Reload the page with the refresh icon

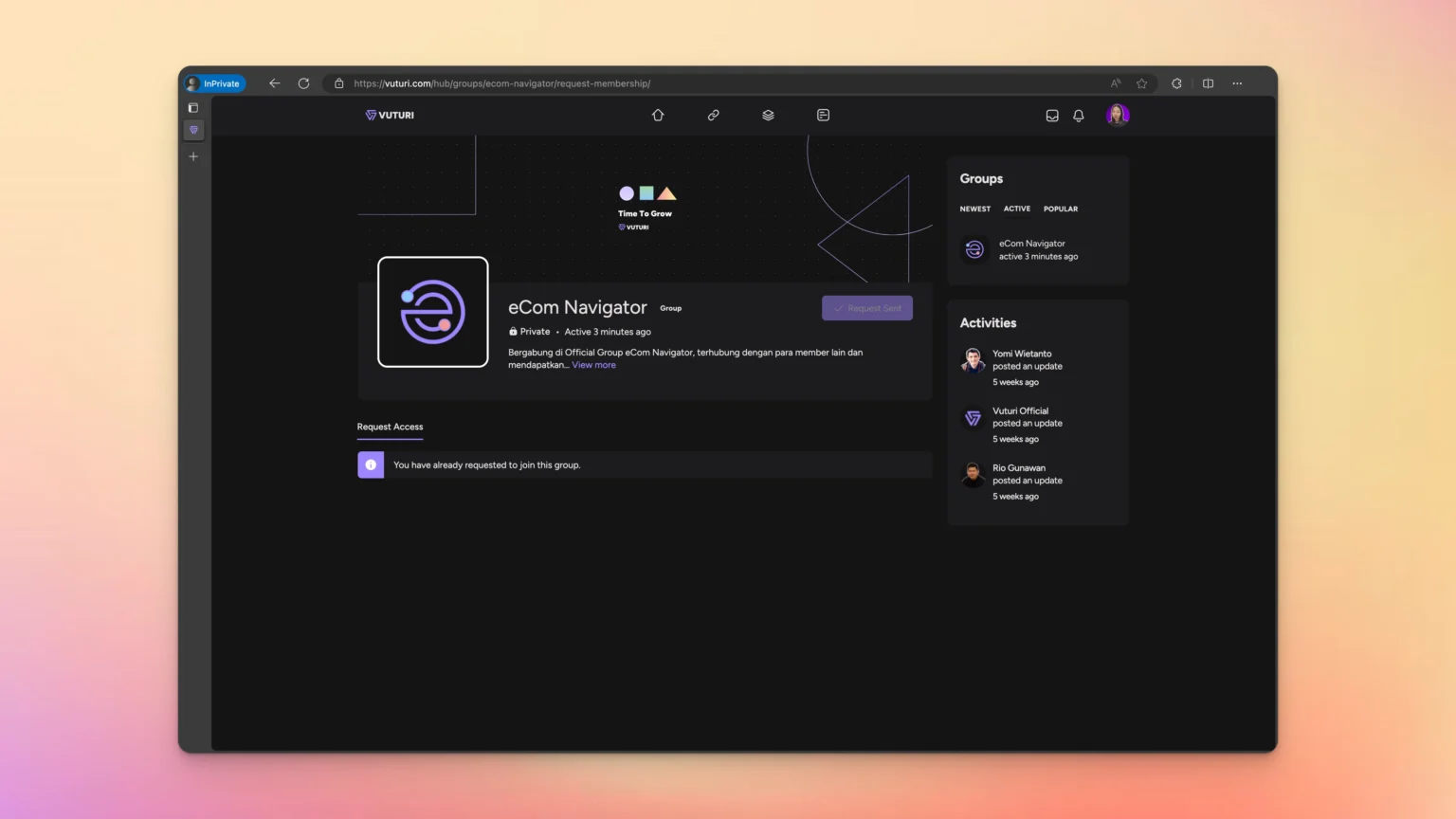click(303, 83)
